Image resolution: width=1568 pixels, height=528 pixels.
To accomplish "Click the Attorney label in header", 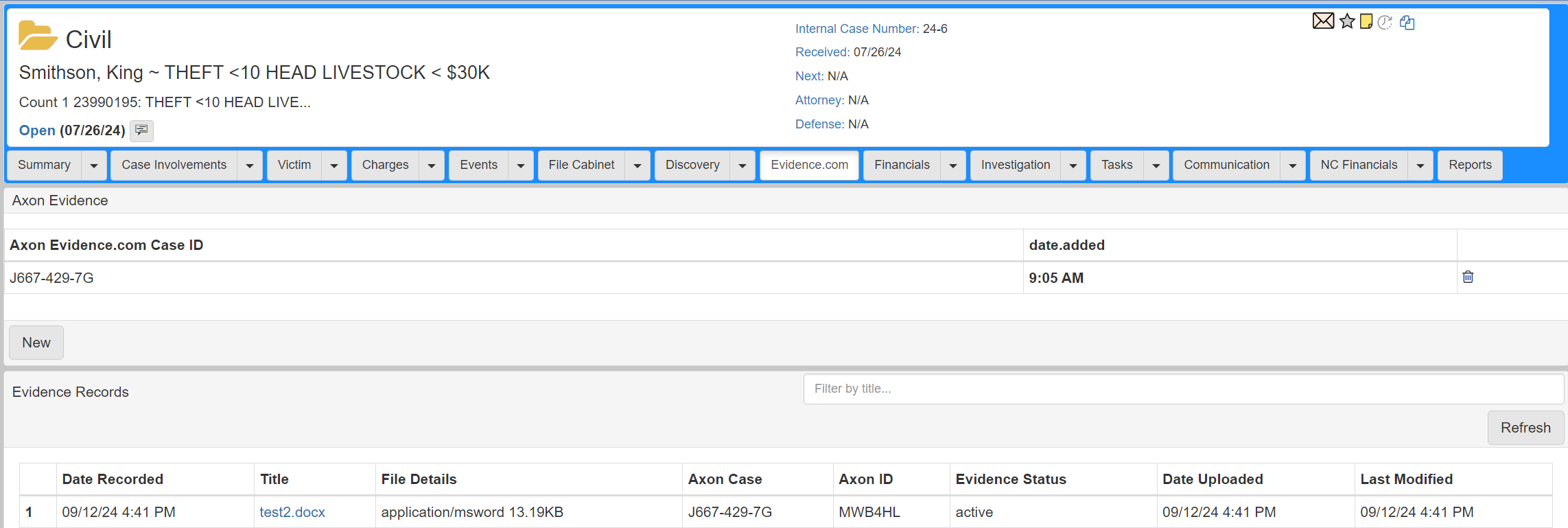I will tap(820, 100).
